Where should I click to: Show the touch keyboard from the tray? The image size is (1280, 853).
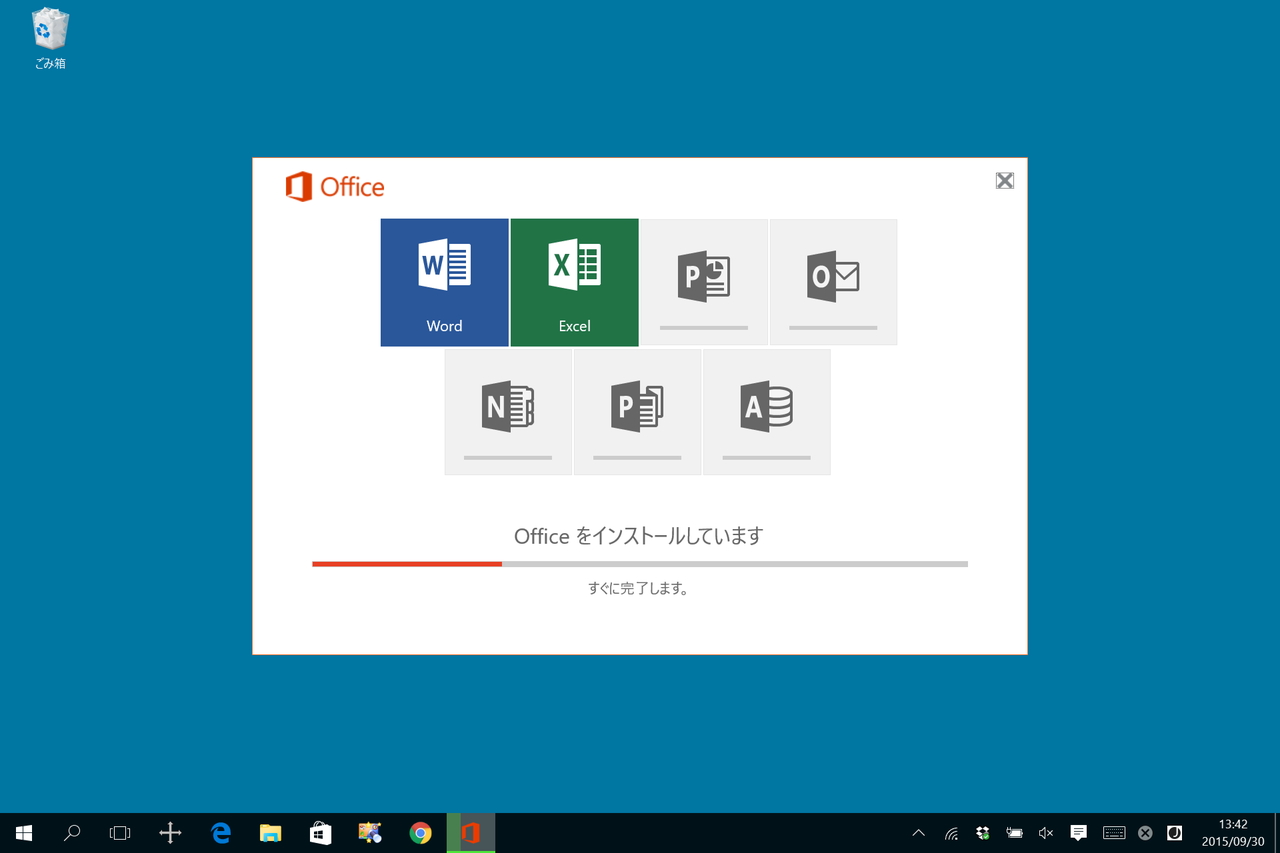[1113, 832]
